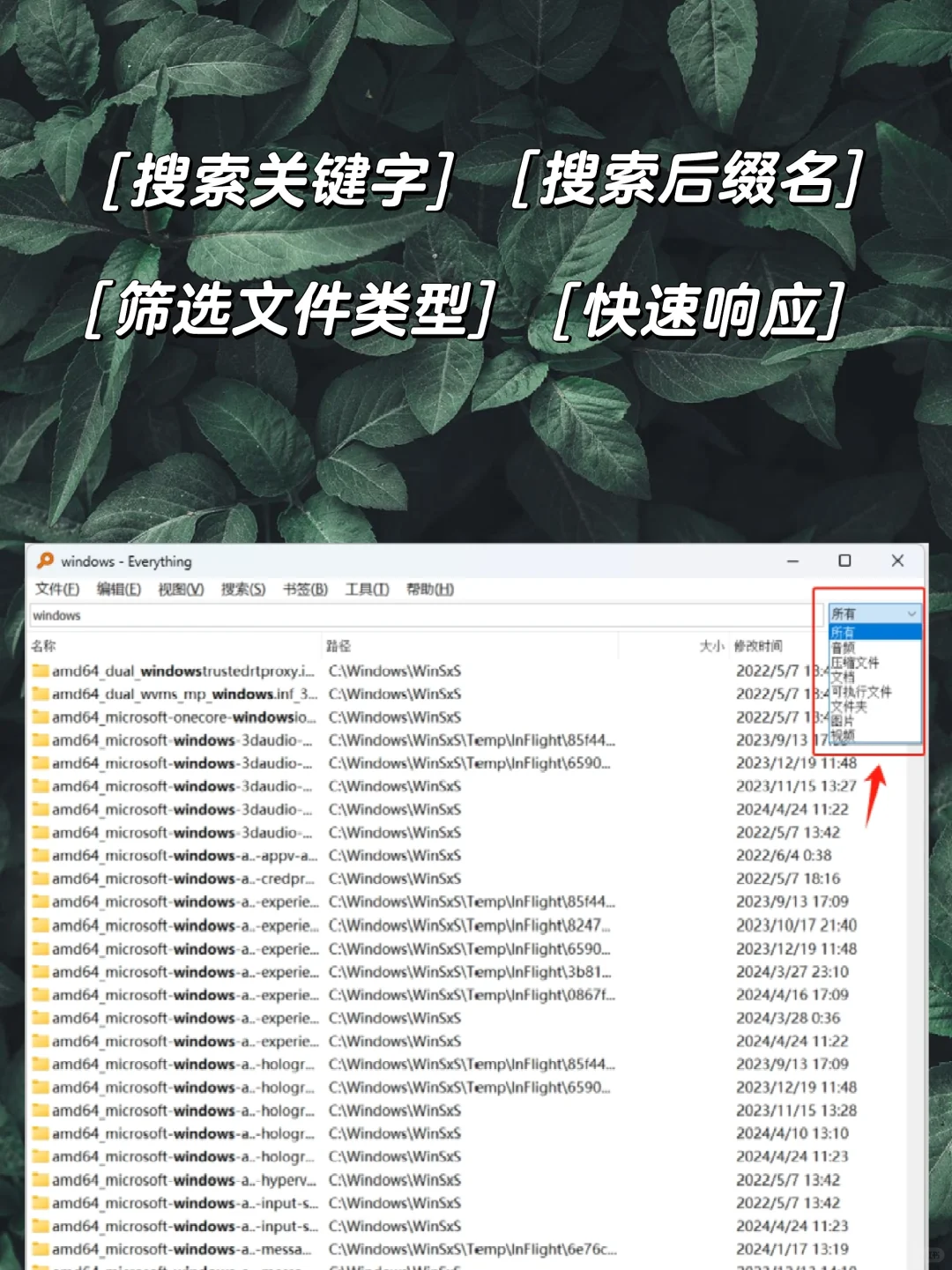Click folder icon beside the amd64_microsoft-windows-a..-hyperv entry
This screenshot has height=1270, width=952.
[x=41, y=1179]
